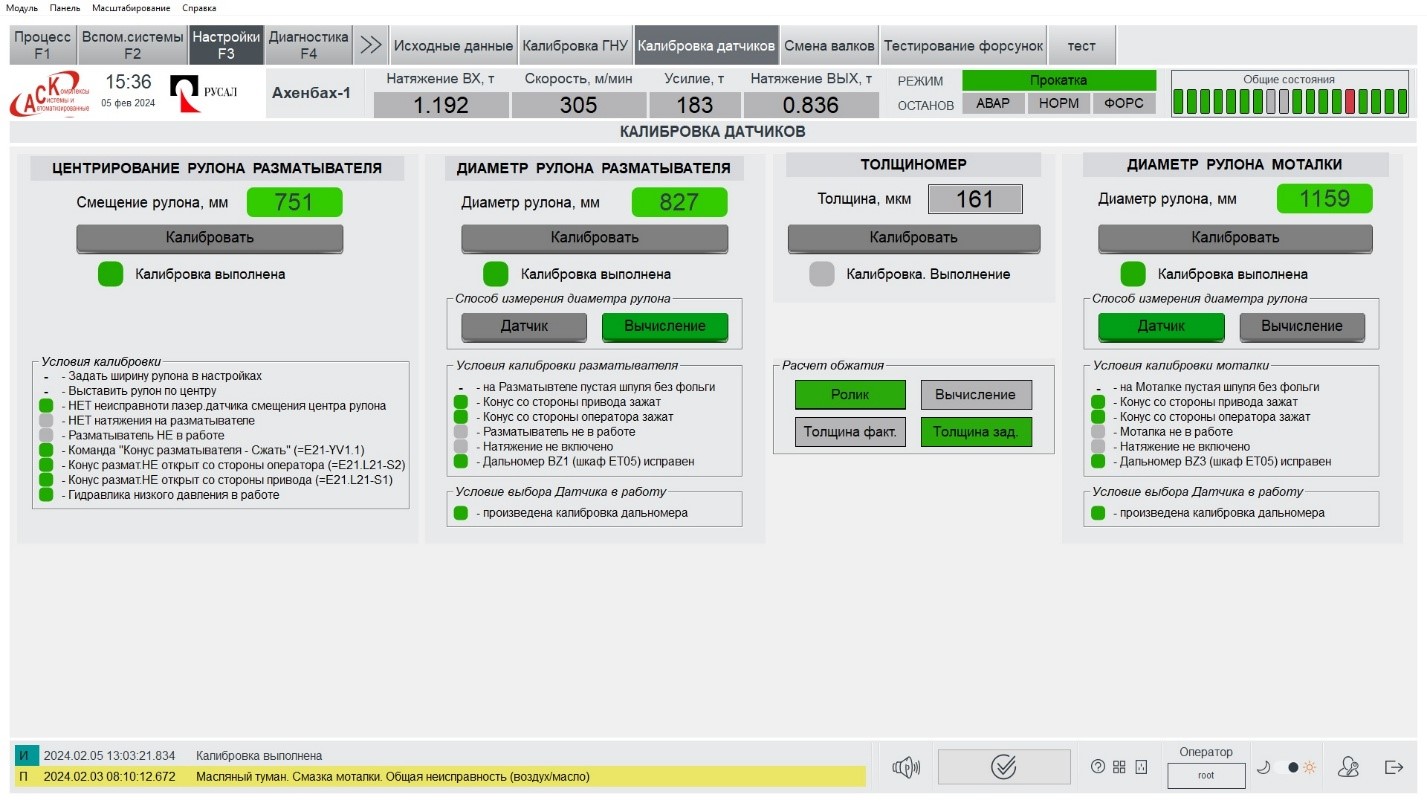The image size is (1427, 803).
Task: Click the Общие состояния status indicator bar
Action: (x=1288, y=101)
